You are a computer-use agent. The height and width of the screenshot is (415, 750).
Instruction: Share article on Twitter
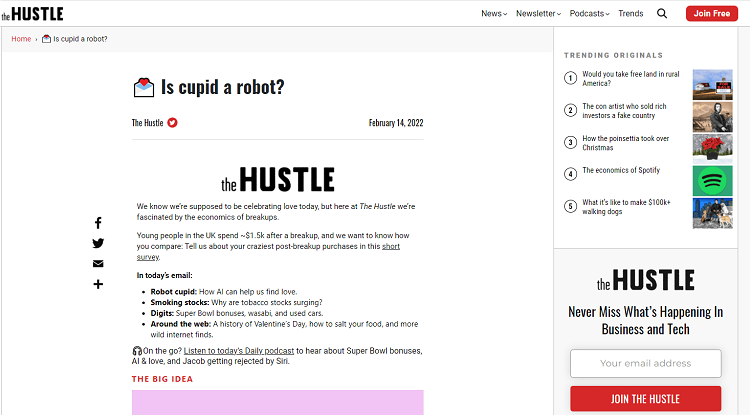coord(98,243)
